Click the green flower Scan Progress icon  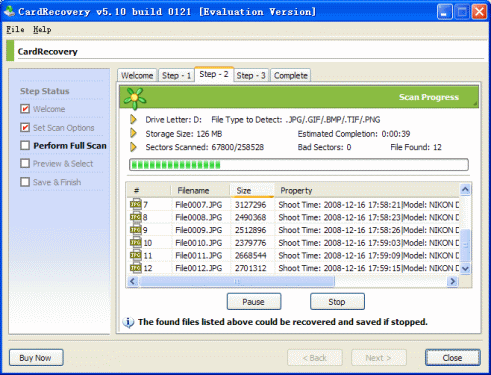(x=134, y=98)
